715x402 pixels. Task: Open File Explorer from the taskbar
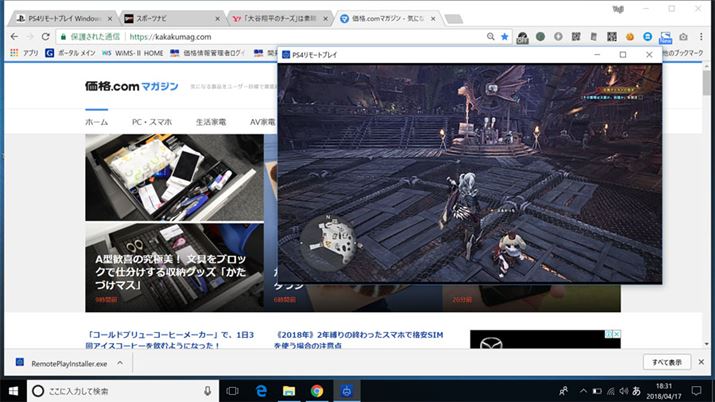[288, 390]
